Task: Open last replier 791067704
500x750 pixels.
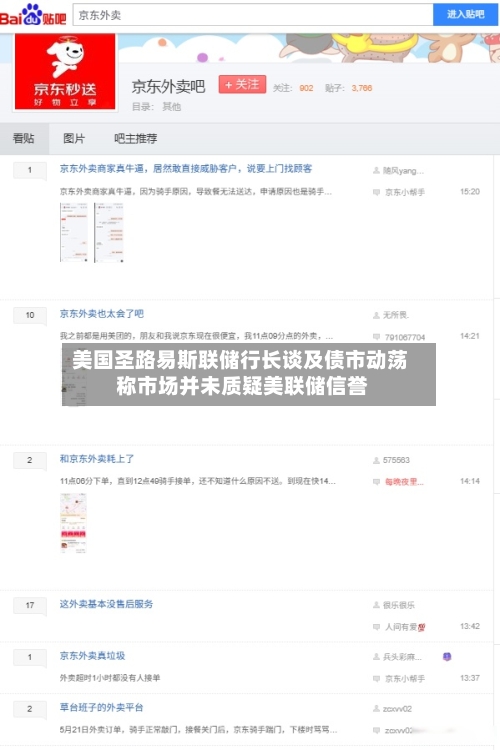Action: (405, 337)
